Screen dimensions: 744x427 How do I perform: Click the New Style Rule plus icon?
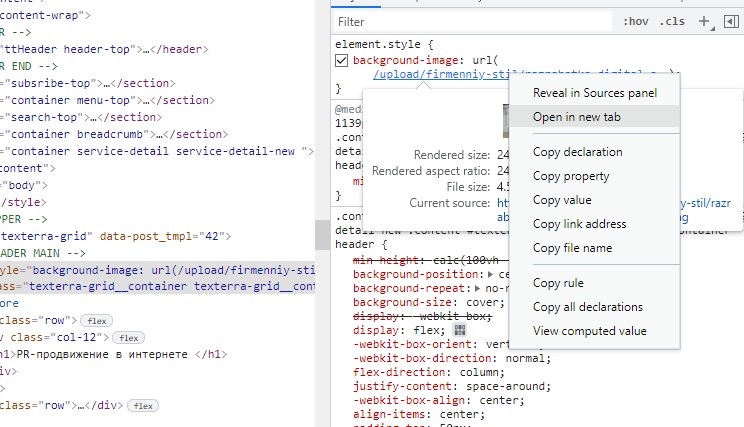(x=704, y=20)
